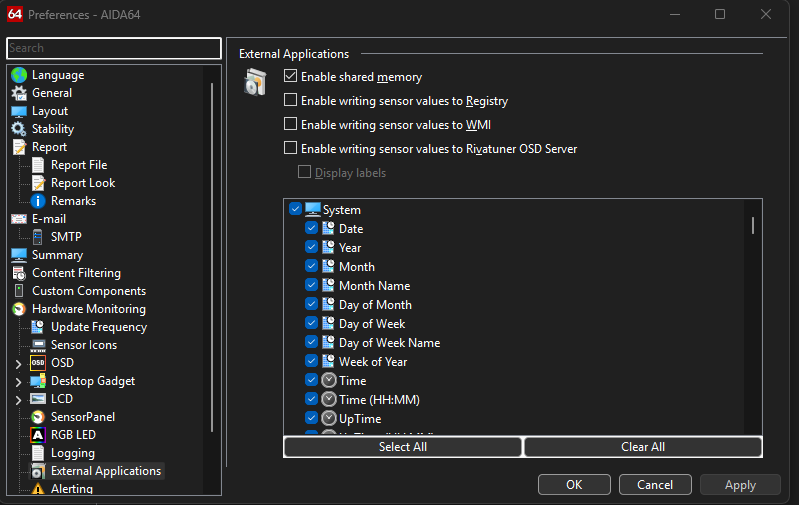
Task: Uncheck the Time sensor checkbox
Action: tap(311, 380)
